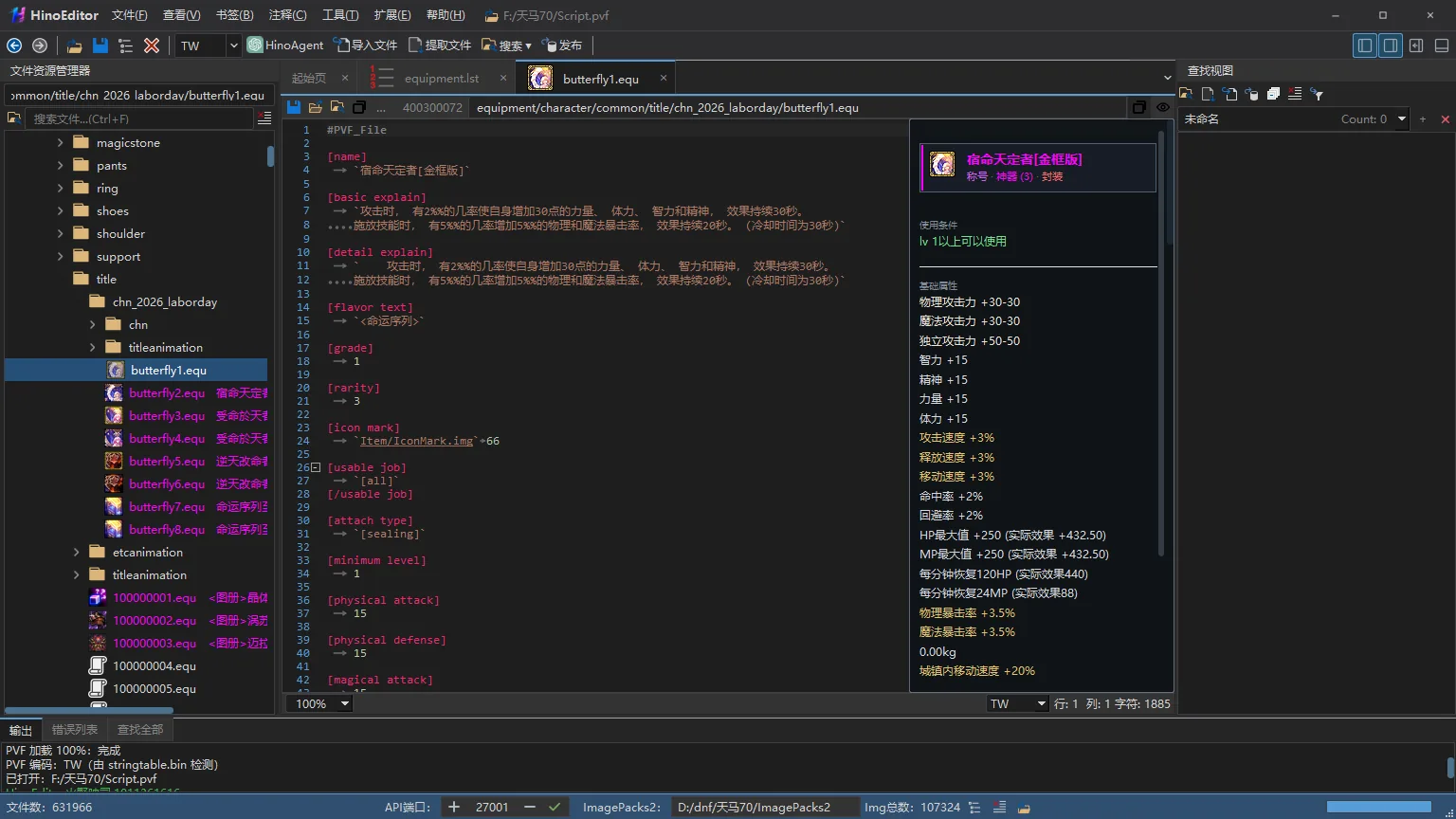Close the equipment.lst tab
Image resolution: width=1456 pixels, height=819 pixels.
(503, 78)
